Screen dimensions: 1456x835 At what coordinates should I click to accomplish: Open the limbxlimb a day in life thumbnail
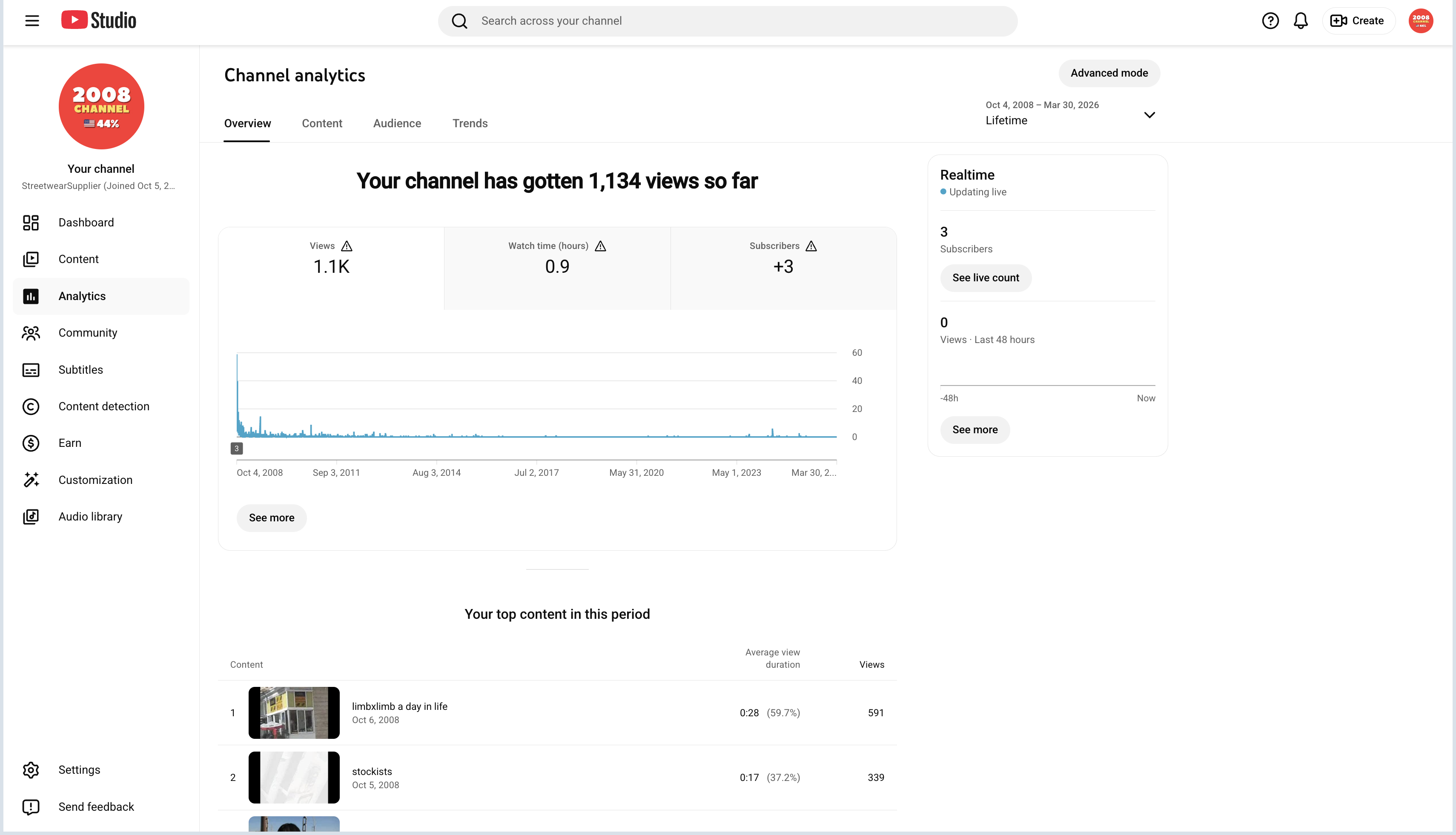pos(294,713)
